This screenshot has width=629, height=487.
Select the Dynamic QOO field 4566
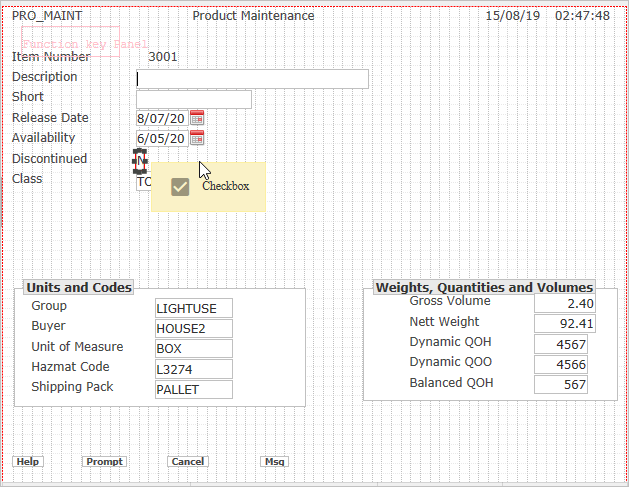(x=561, y=364)
